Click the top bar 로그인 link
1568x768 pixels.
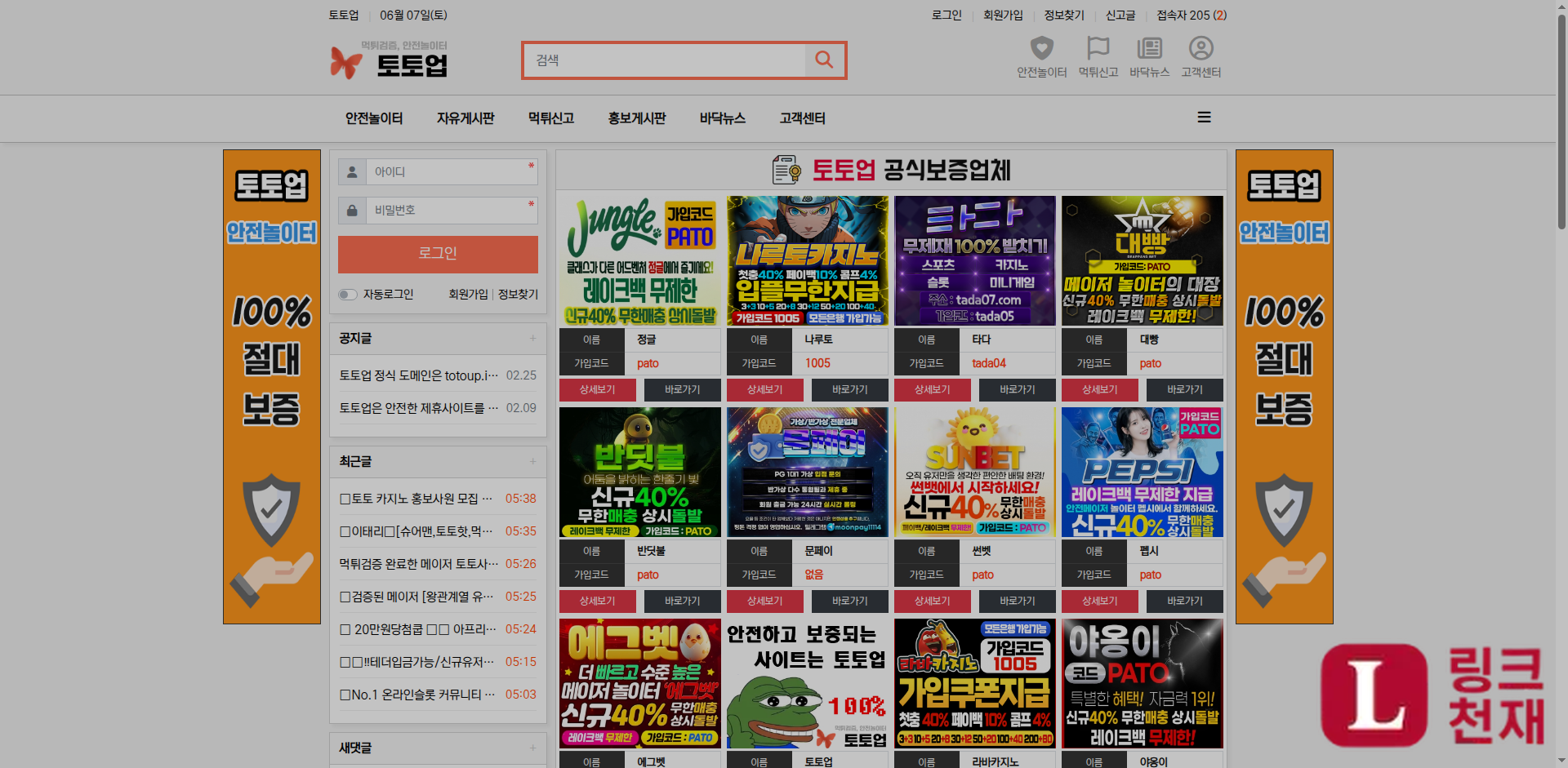pyautogui.click(x=947, y=16)
